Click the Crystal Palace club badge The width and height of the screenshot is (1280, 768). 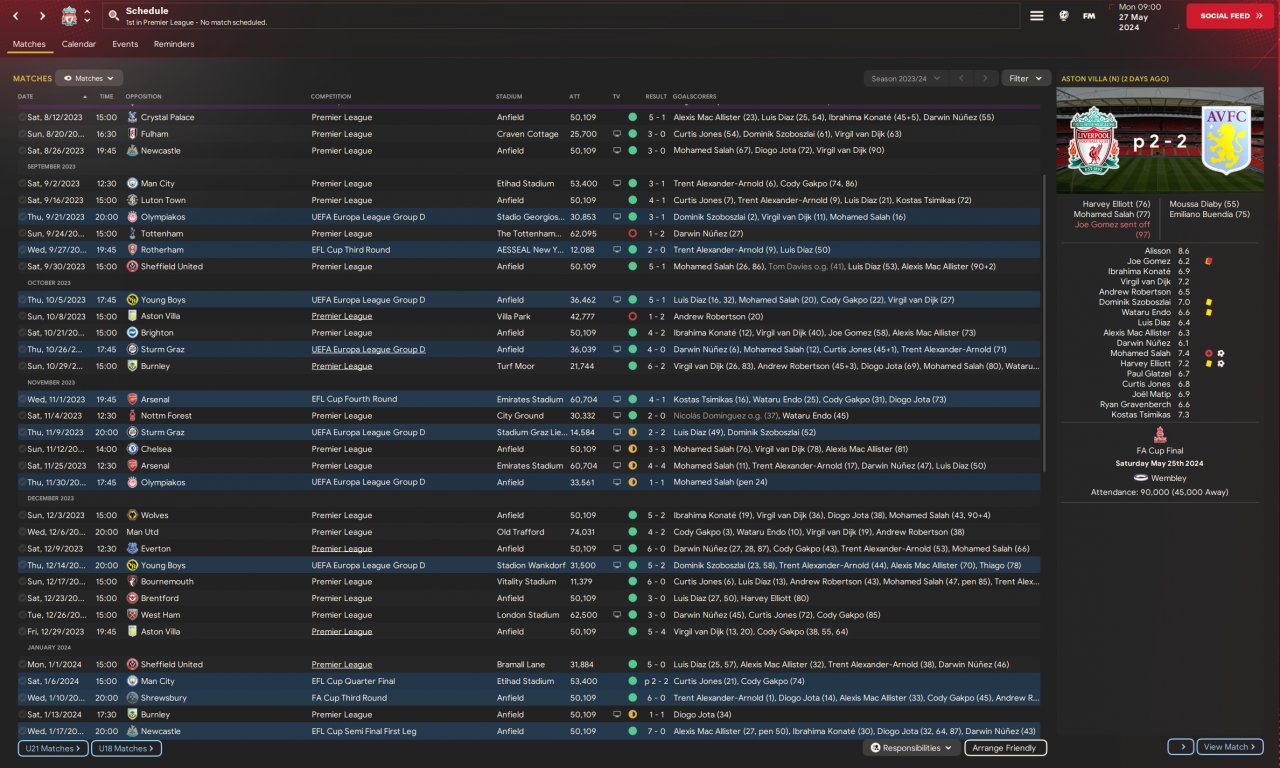pyautogui.click(x=132, y=117)
